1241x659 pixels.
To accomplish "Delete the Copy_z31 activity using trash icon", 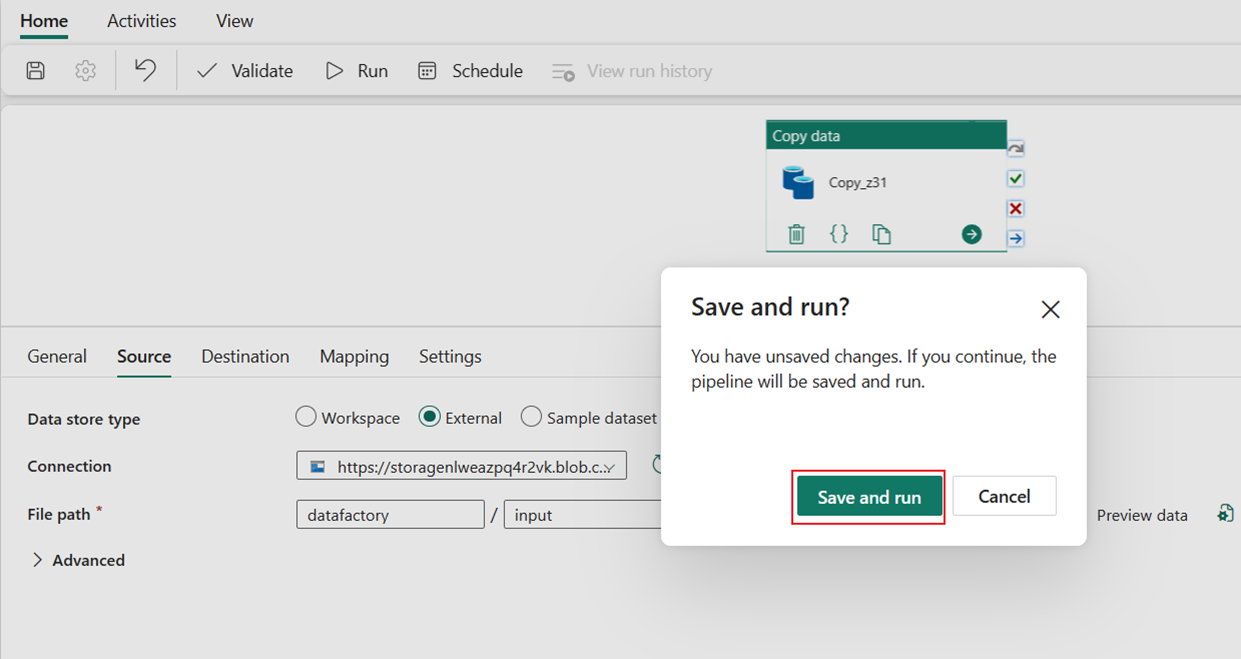I will [x=795, y=233].
